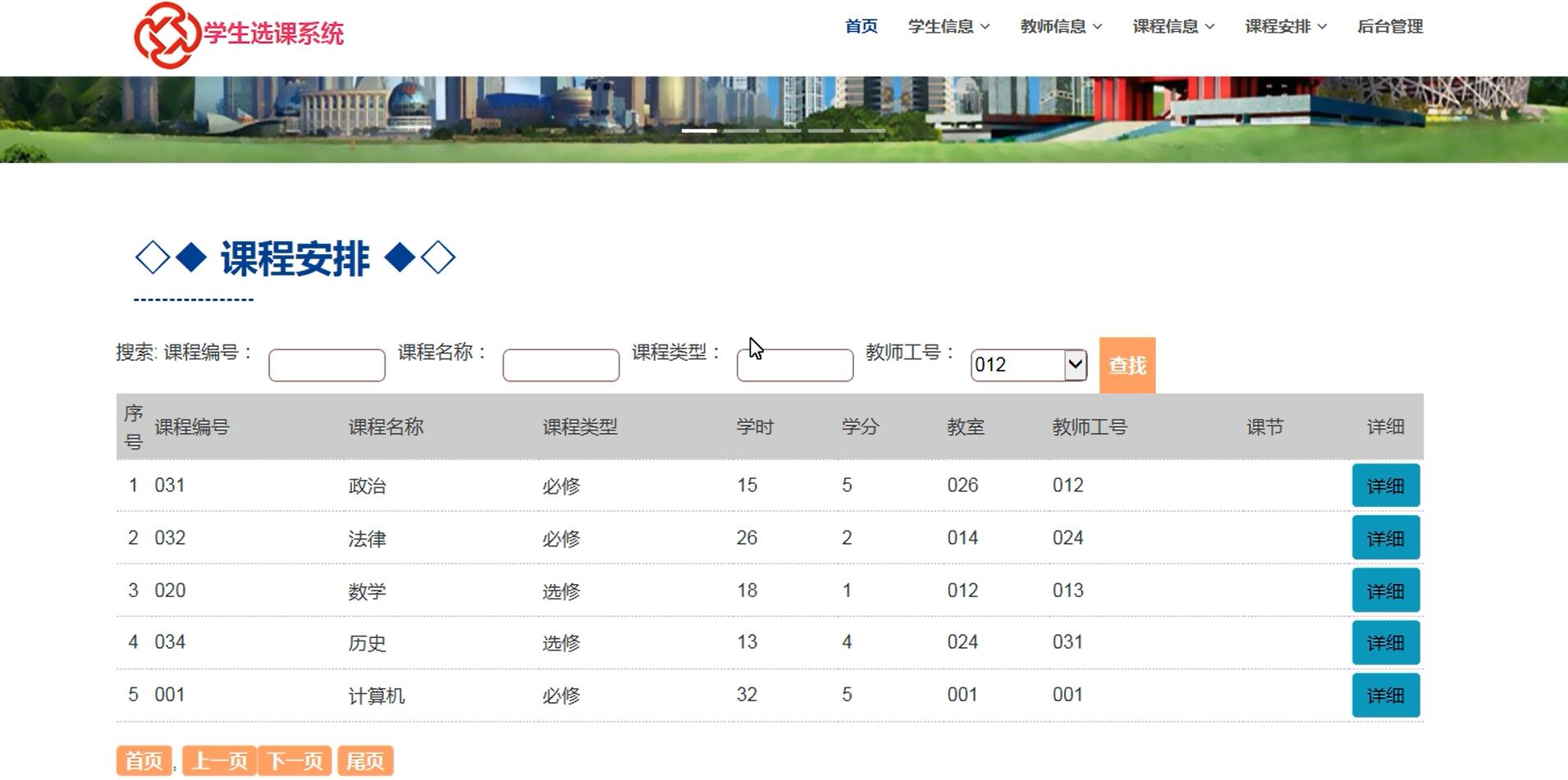Open 详细 for the 数学 course
Screen dimensions: 1568x780
click(1386, 591)
